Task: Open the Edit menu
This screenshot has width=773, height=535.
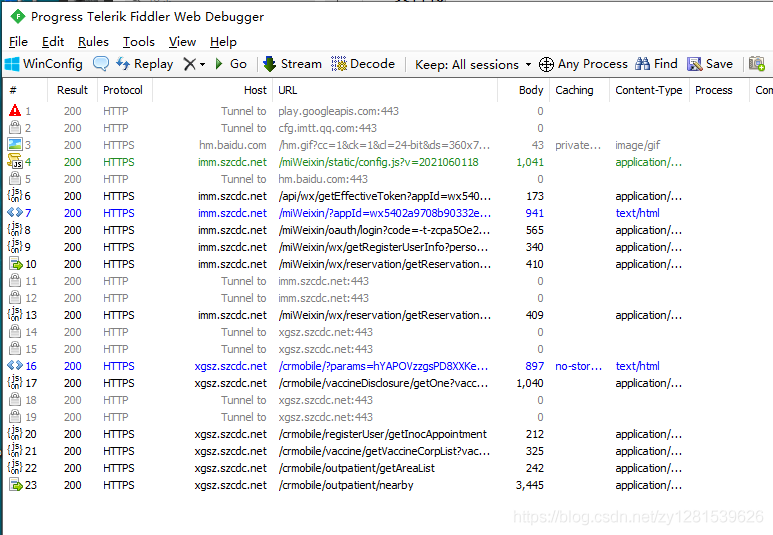Action: pyautogui.click(x=53, y=42)
